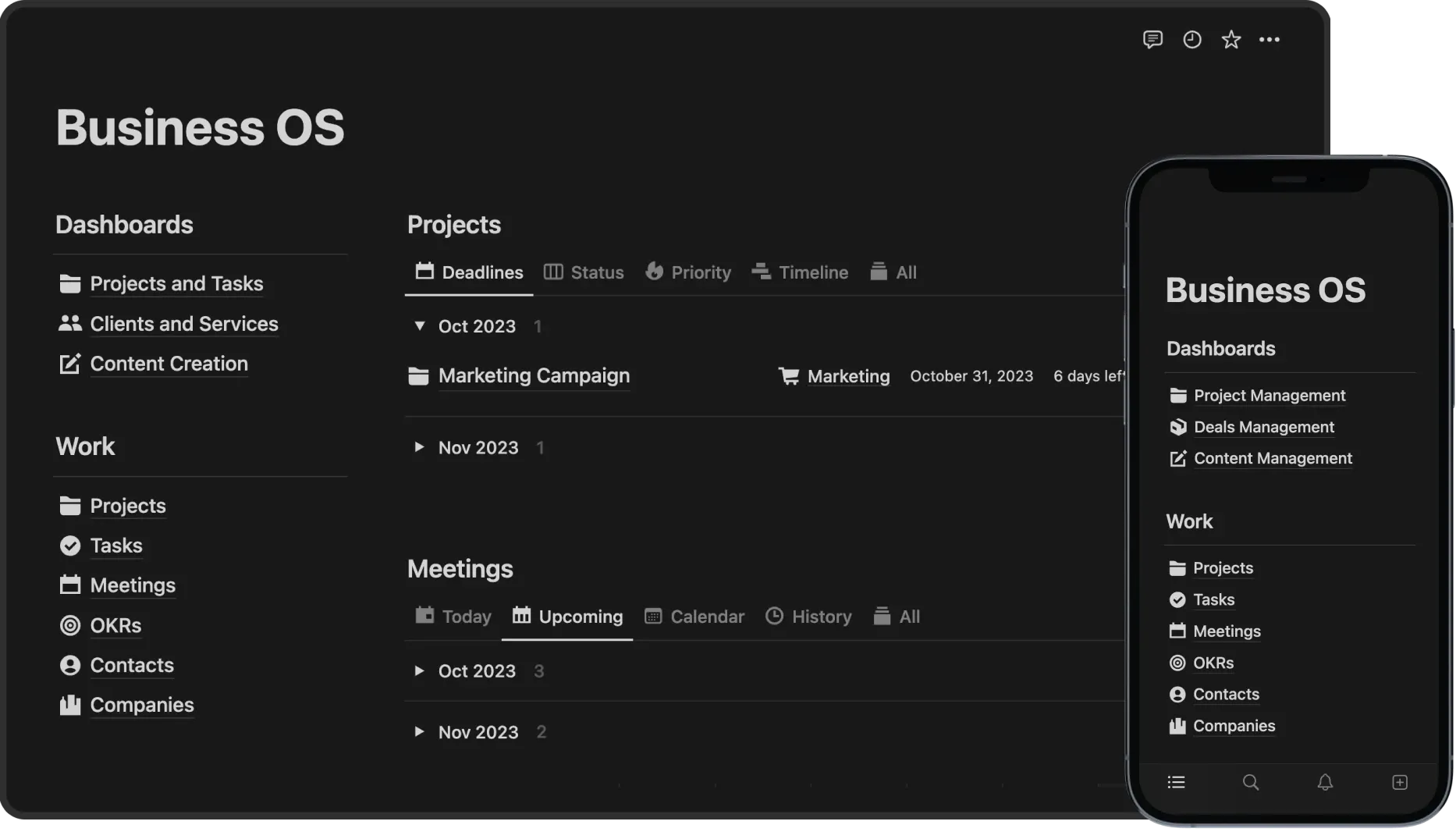Open the three-dot more options menu

tap(1270, 40)
